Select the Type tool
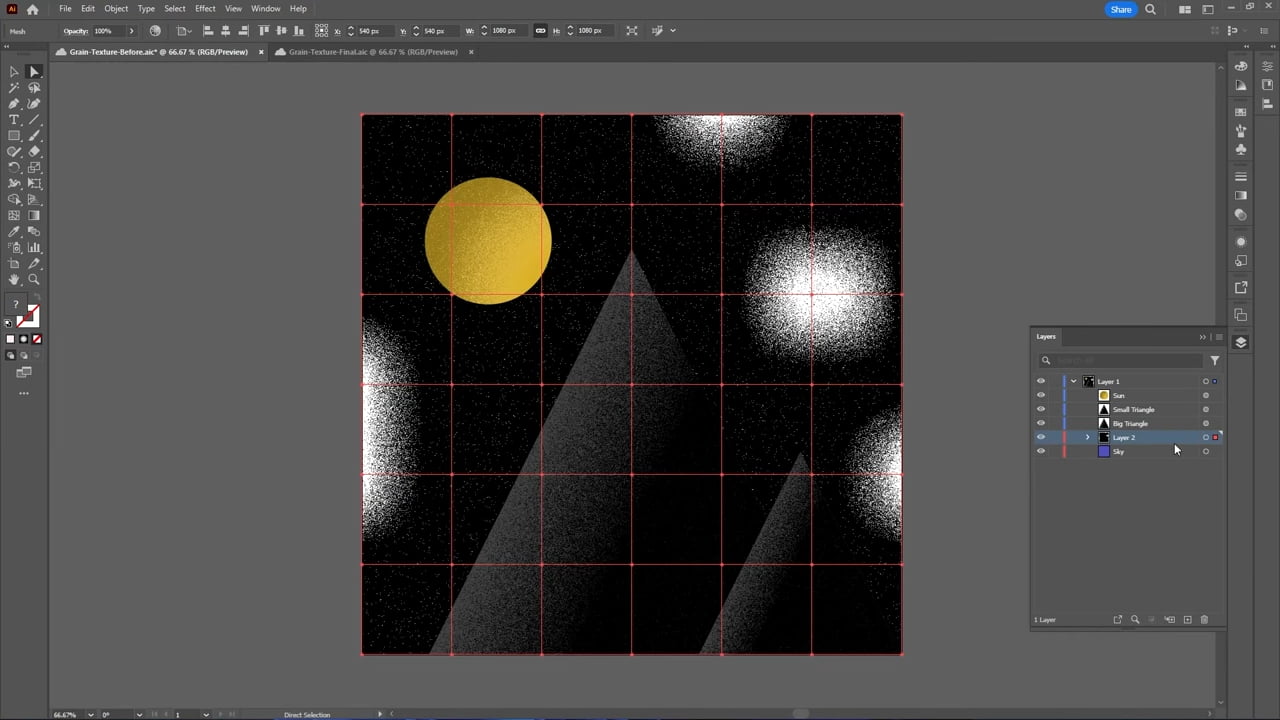 [x=14, y=120]
